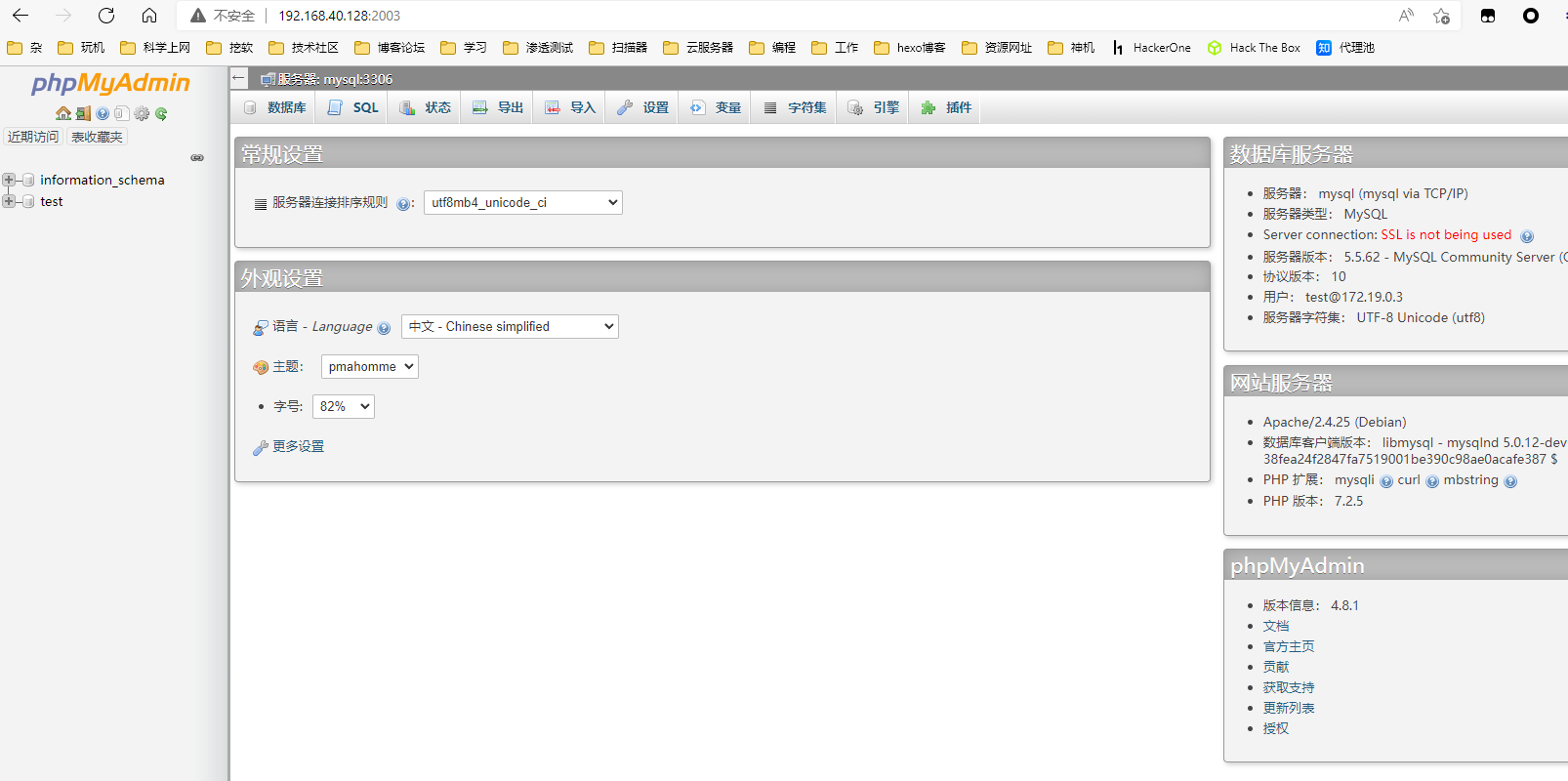
Task: Click 近期访问 recent tables button
Action: [x=33, y=137]
